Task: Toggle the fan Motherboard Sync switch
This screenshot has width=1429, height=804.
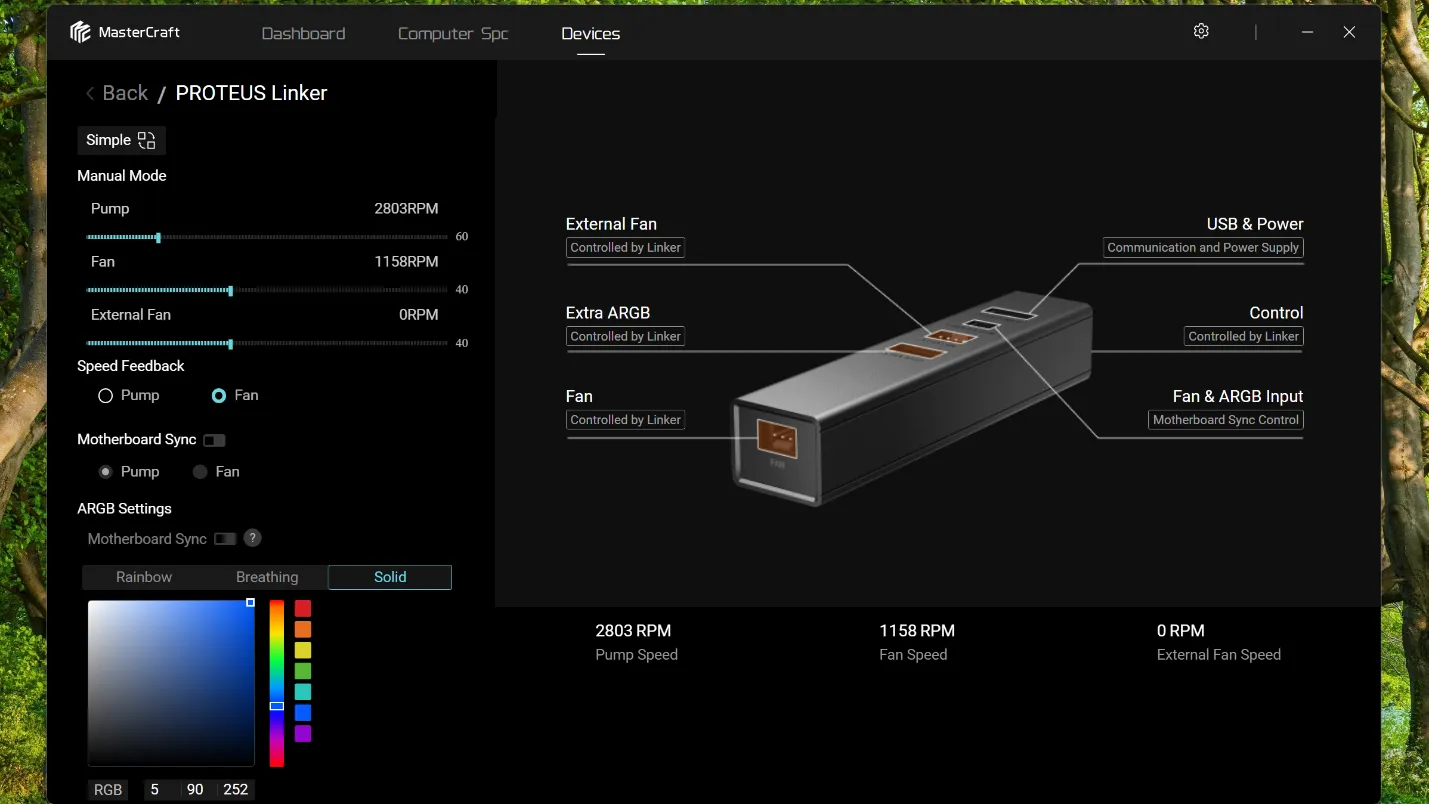Action: coord(214,440)
